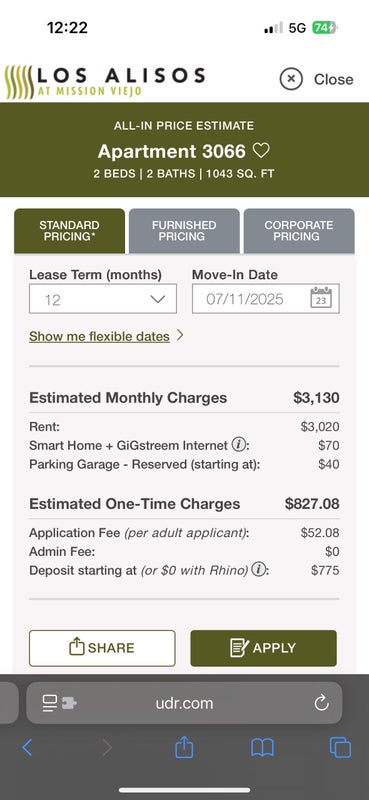Switch to the Corporate Pricing tab
This screenshot has width=369, height=800.
pos(299,231)
